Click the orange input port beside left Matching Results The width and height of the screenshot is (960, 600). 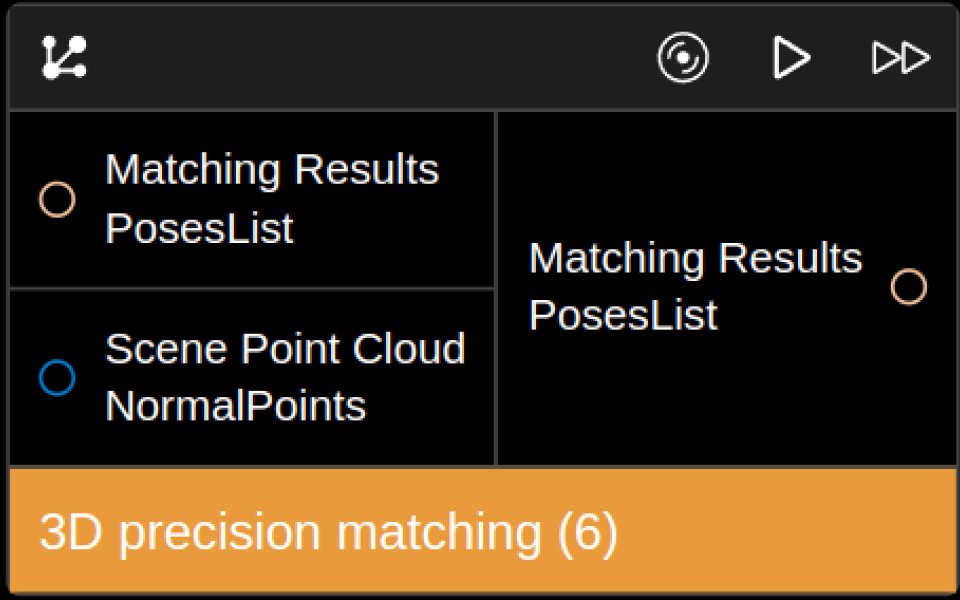(57, 199)
